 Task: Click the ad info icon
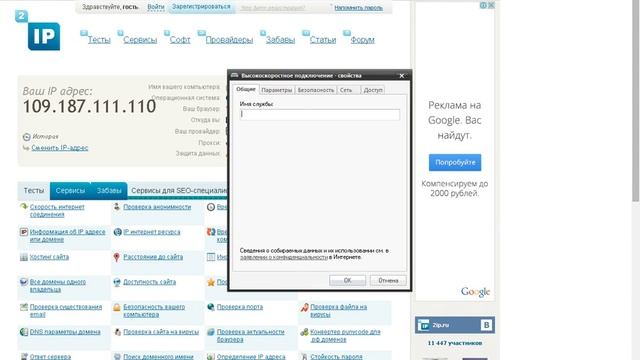483,5
